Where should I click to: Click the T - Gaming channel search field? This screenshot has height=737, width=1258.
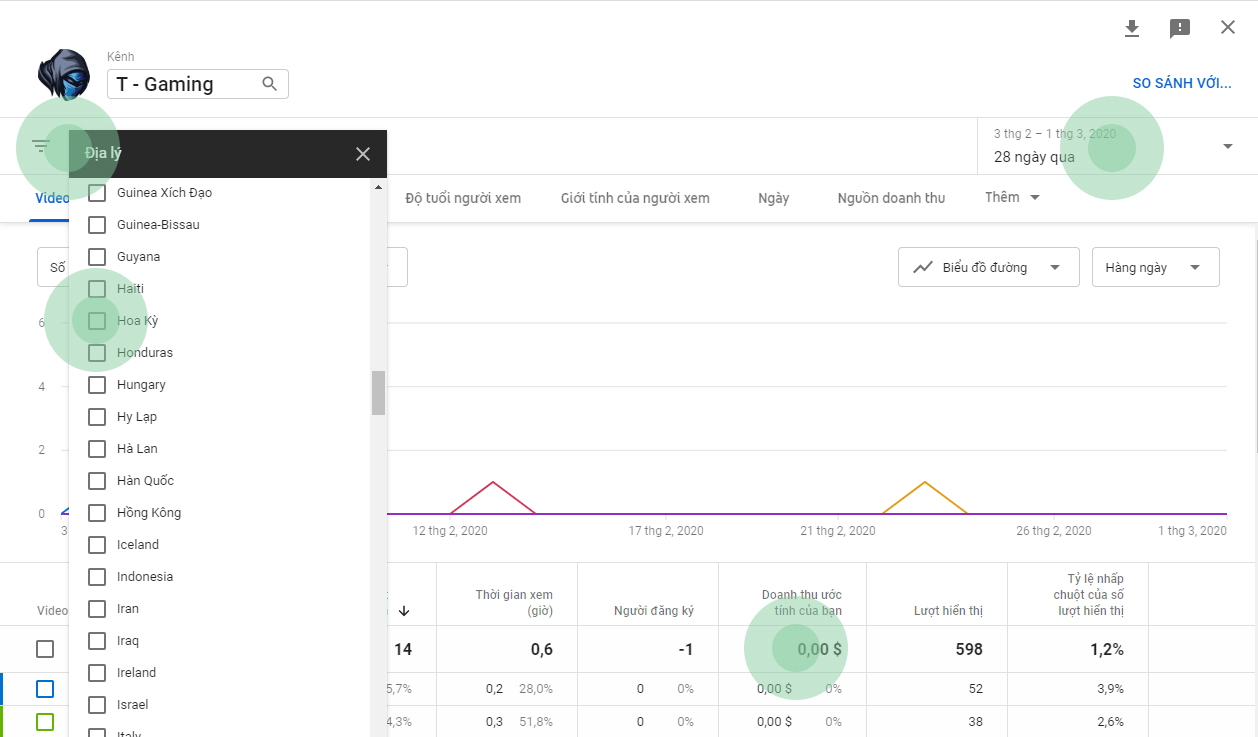tap(198, 84)
